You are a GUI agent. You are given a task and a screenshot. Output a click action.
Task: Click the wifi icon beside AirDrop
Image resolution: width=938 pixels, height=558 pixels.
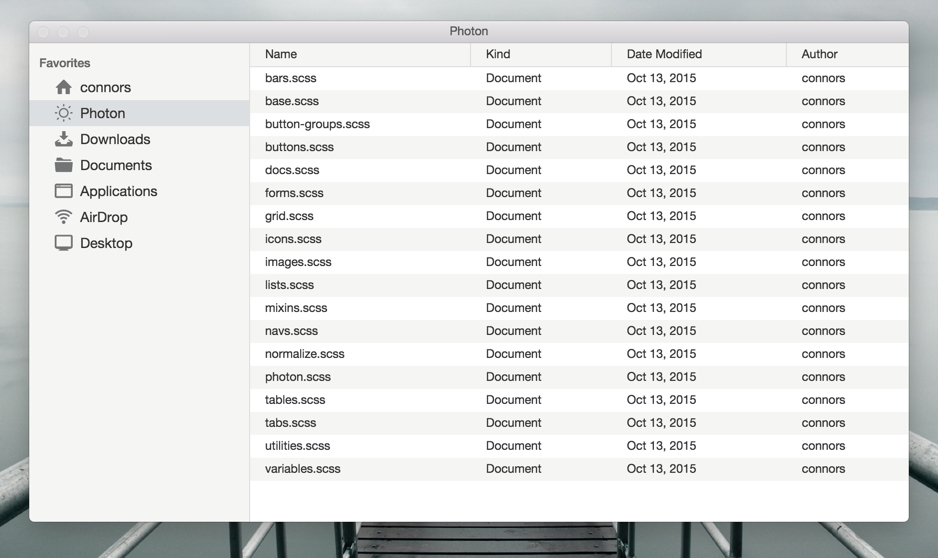(x=63, y=217)
